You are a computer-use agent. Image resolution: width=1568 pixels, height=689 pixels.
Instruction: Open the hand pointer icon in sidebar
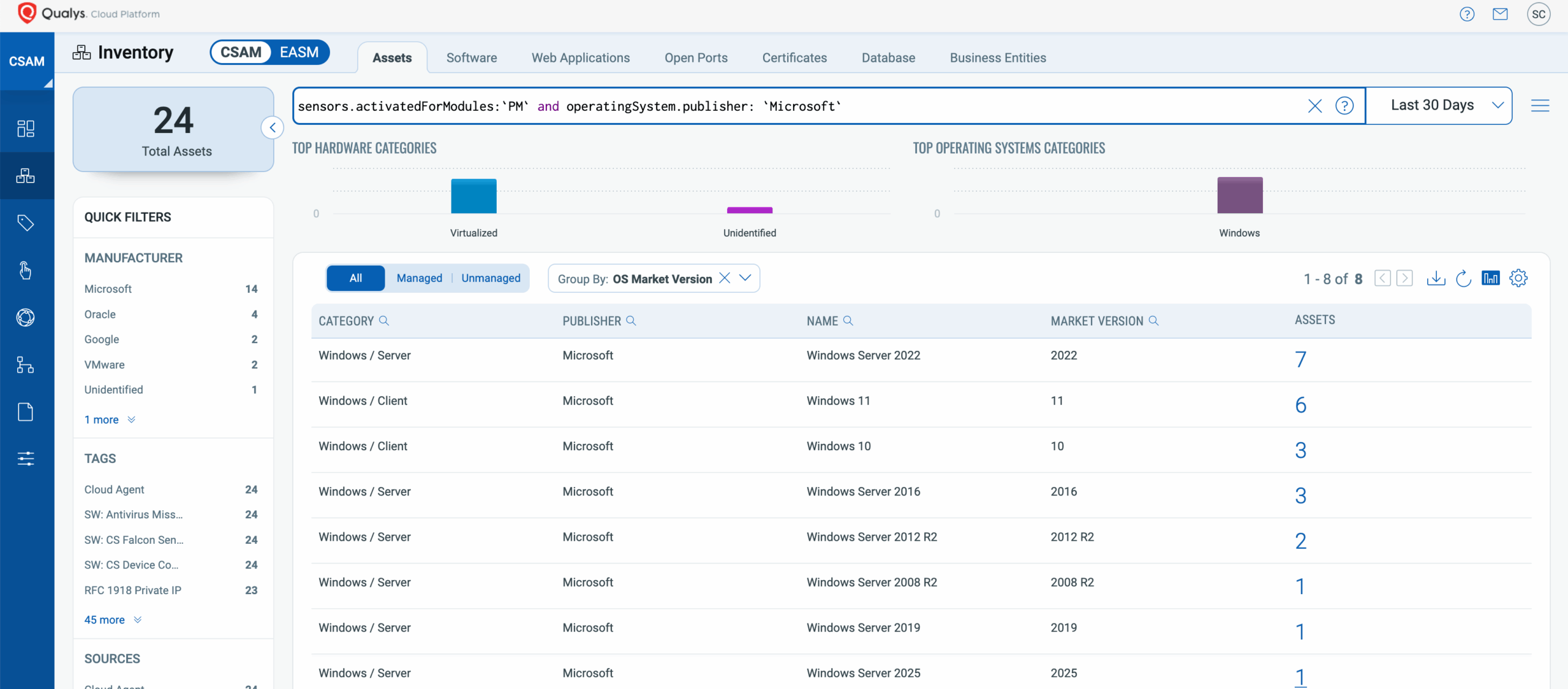(x=26, y=270)
